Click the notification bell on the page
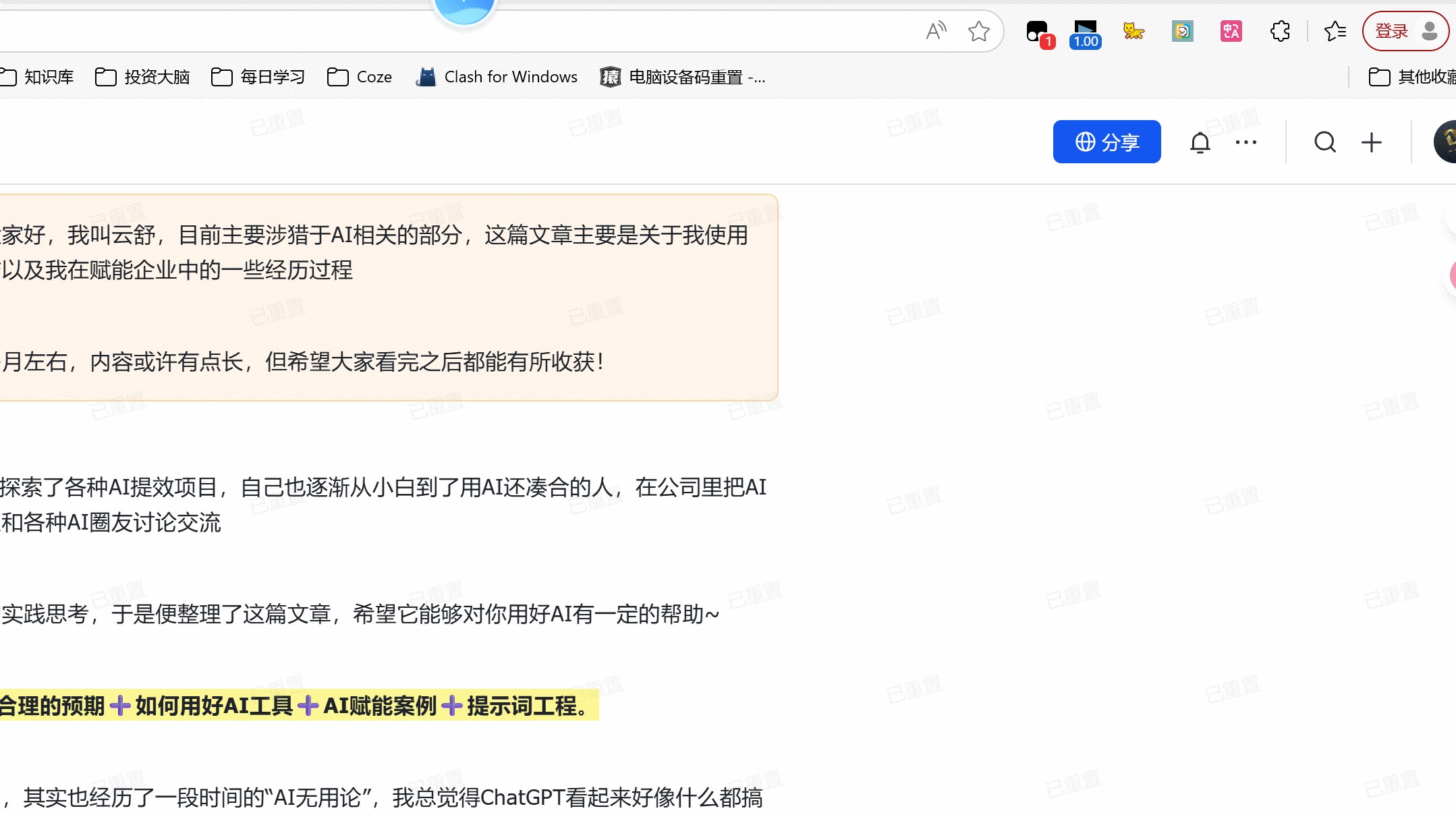Screen dimensions: 1456x817 click(x=1201, y=142)
